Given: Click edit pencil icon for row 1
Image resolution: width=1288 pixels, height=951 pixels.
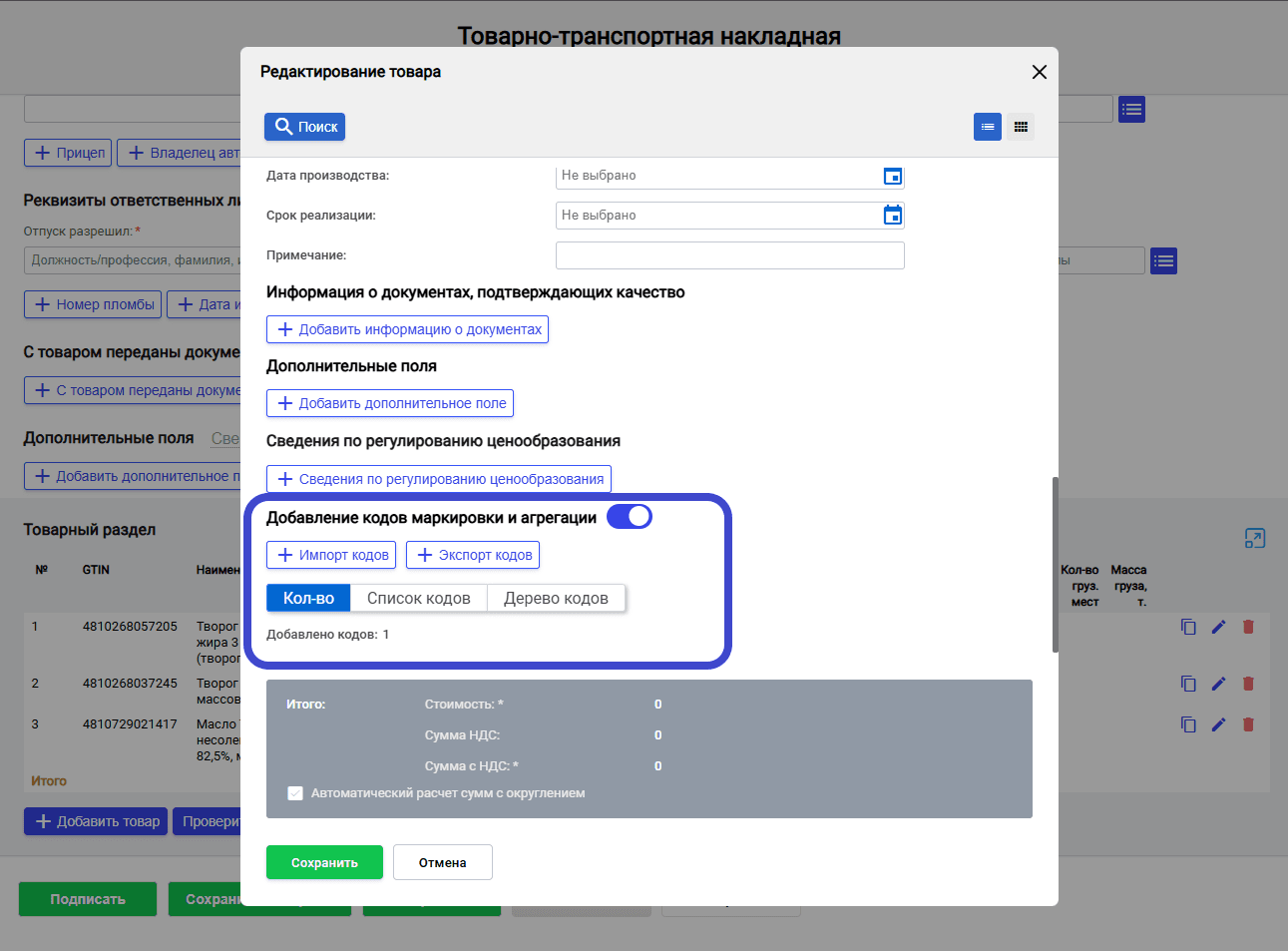Looking at the screenshot, I should point(1218,627).
